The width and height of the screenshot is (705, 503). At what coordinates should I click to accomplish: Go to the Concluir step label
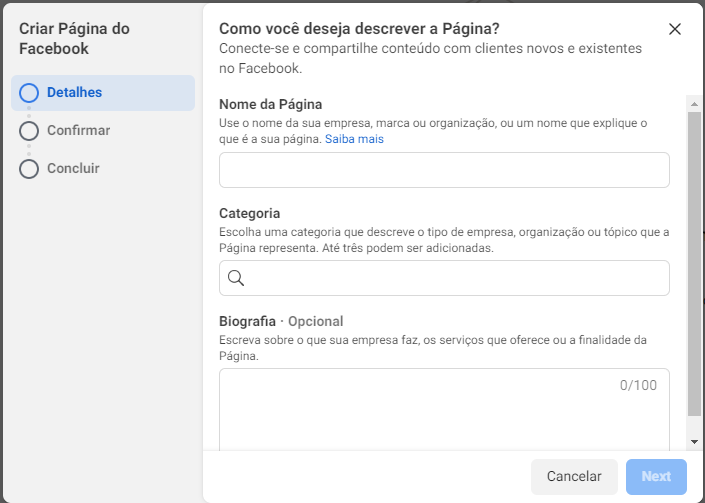click(73, 169)
